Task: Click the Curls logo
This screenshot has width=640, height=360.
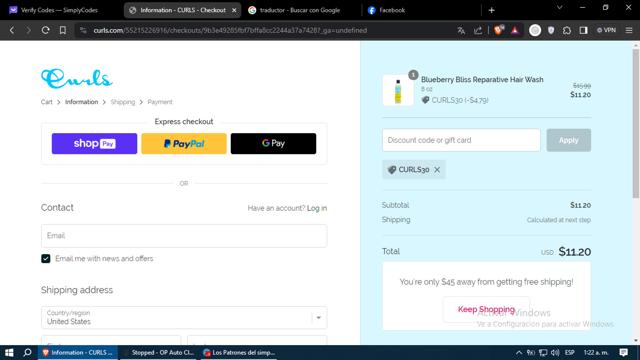Action: pos(76,78)
